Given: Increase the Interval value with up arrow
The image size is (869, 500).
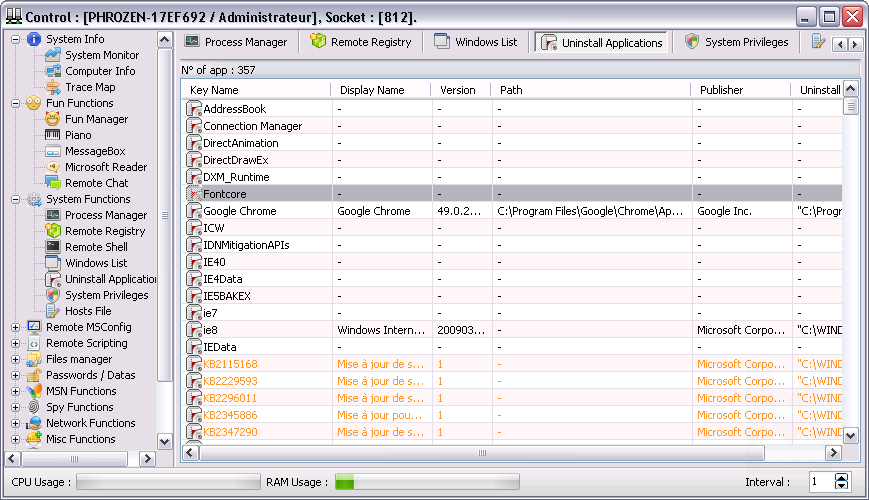Looking at the screenshot, I should [x=841, y=477].
